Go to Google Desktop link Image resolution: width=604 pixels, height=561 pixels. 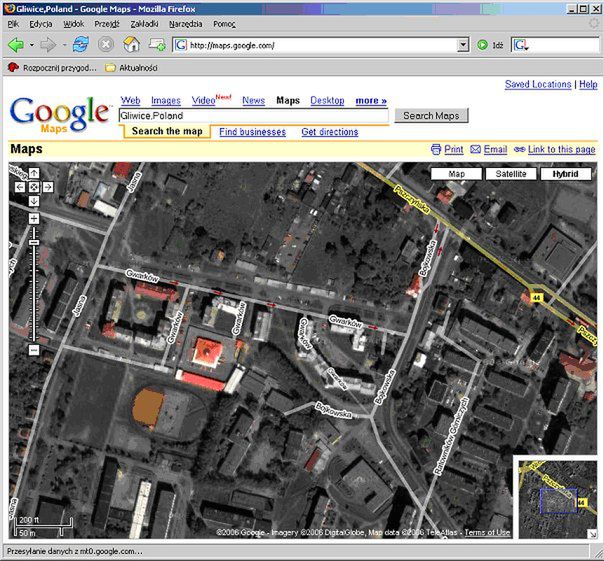[x=327, y=101]
